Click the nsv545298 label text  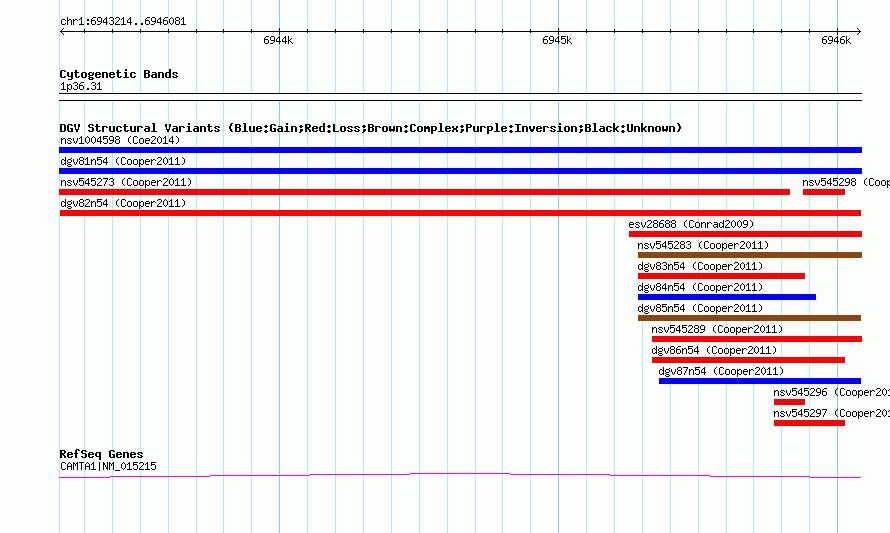[x=846, y=182]
